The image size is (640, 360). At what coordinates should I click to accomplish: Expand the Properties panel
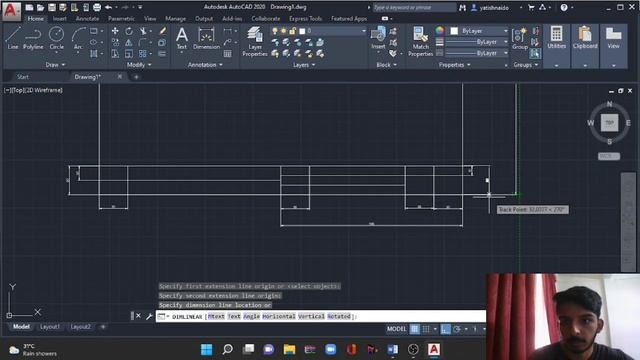tap(454, 65)
